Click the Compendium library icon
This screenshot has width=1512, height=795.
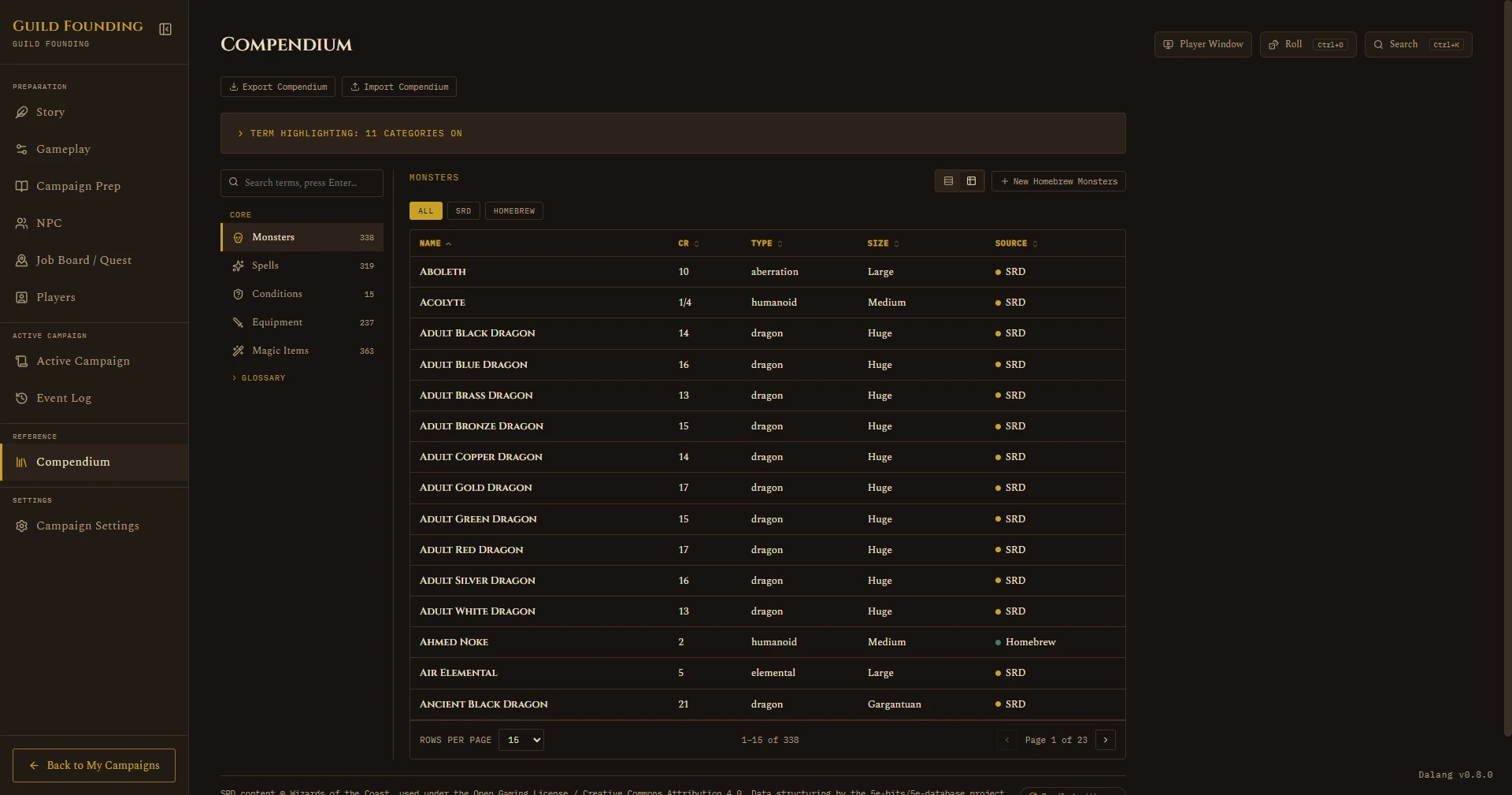coord(21,462)
